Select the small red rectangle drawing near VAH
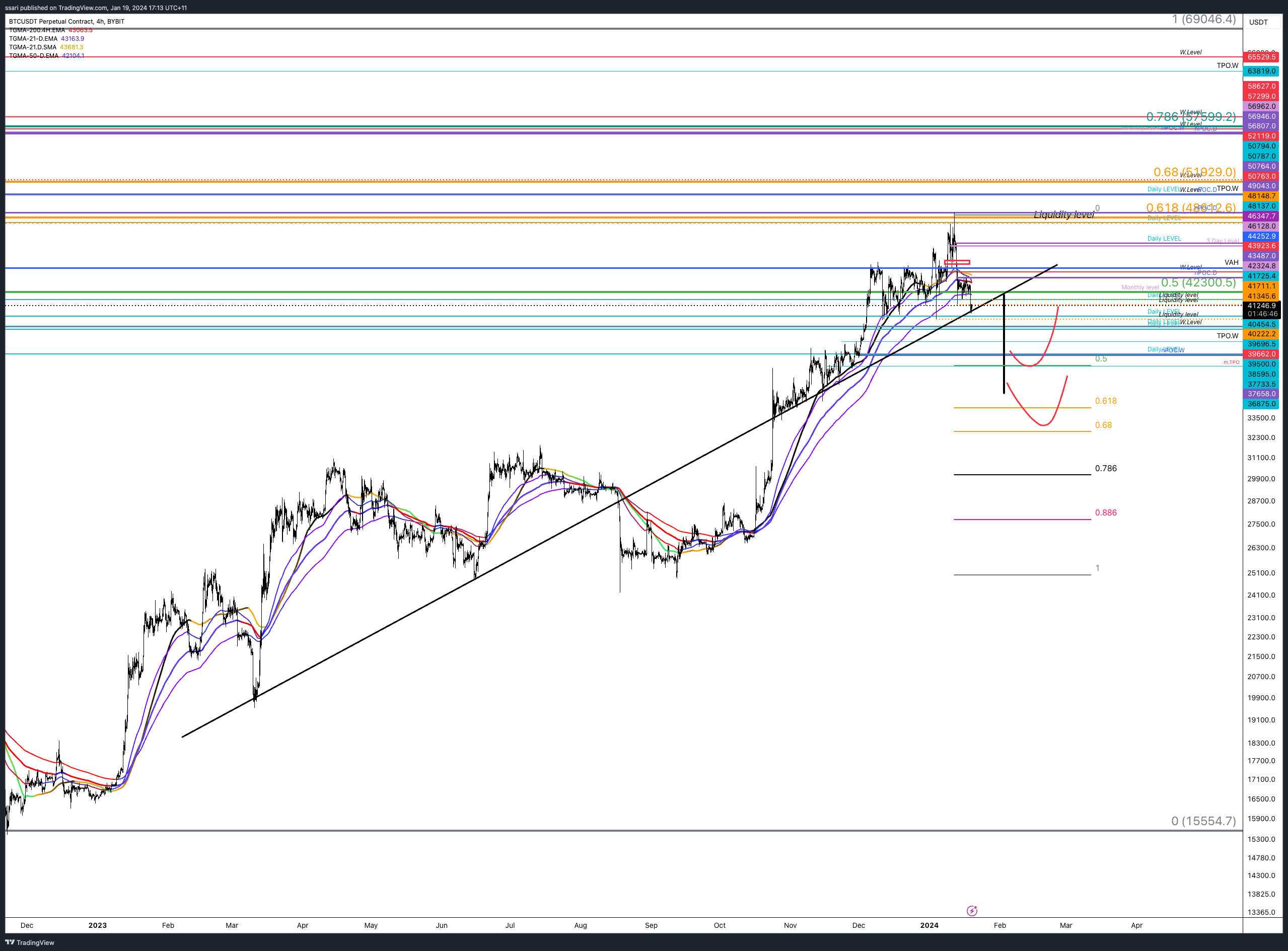 [x=957, y=262]
